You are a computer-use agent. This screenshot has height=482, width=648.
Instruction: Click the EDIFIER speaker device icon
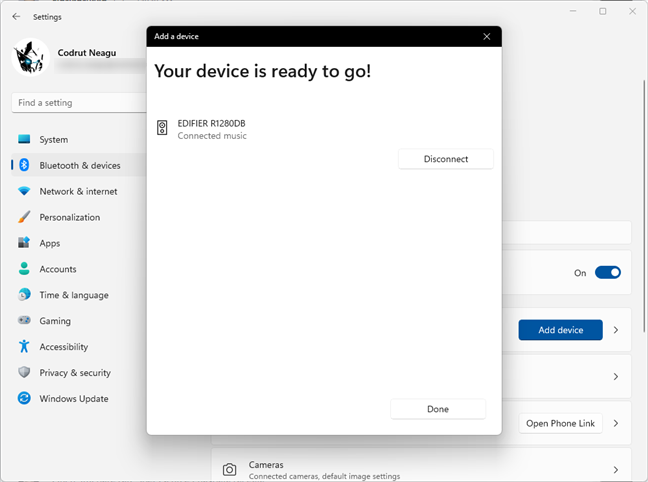coord(162,128)
